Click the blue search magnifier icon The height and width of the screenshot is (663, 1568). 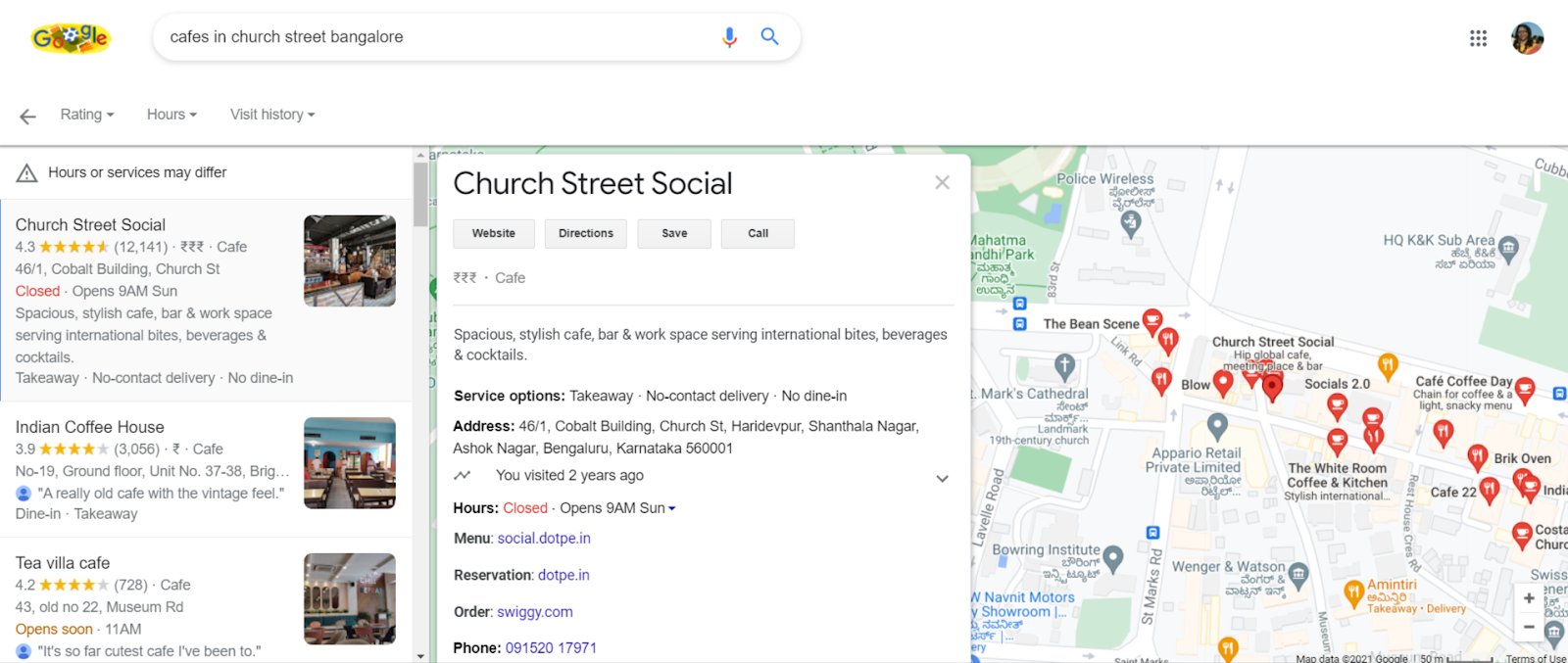(770, 36)
